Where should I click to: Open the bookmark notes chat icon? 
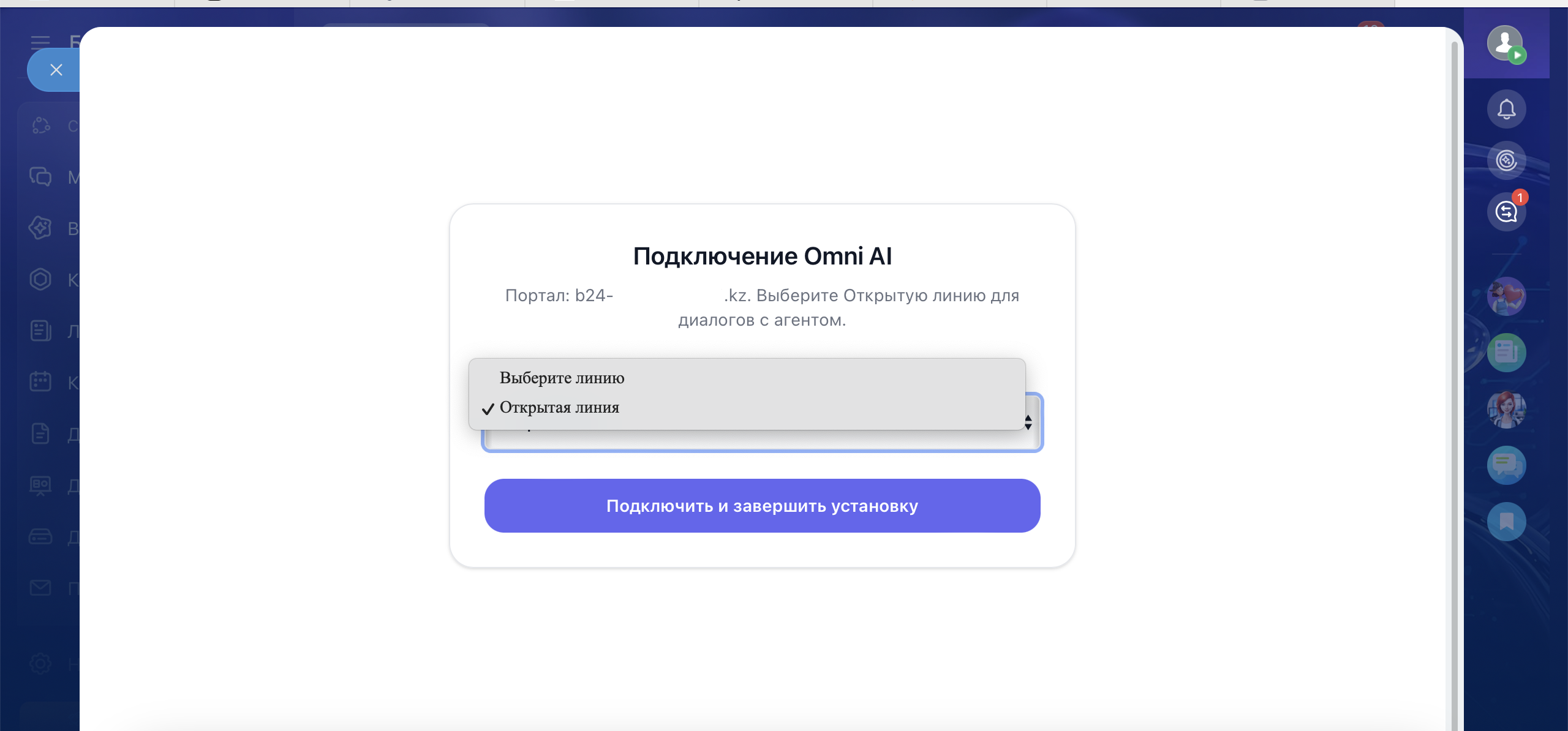(1506, 522)
